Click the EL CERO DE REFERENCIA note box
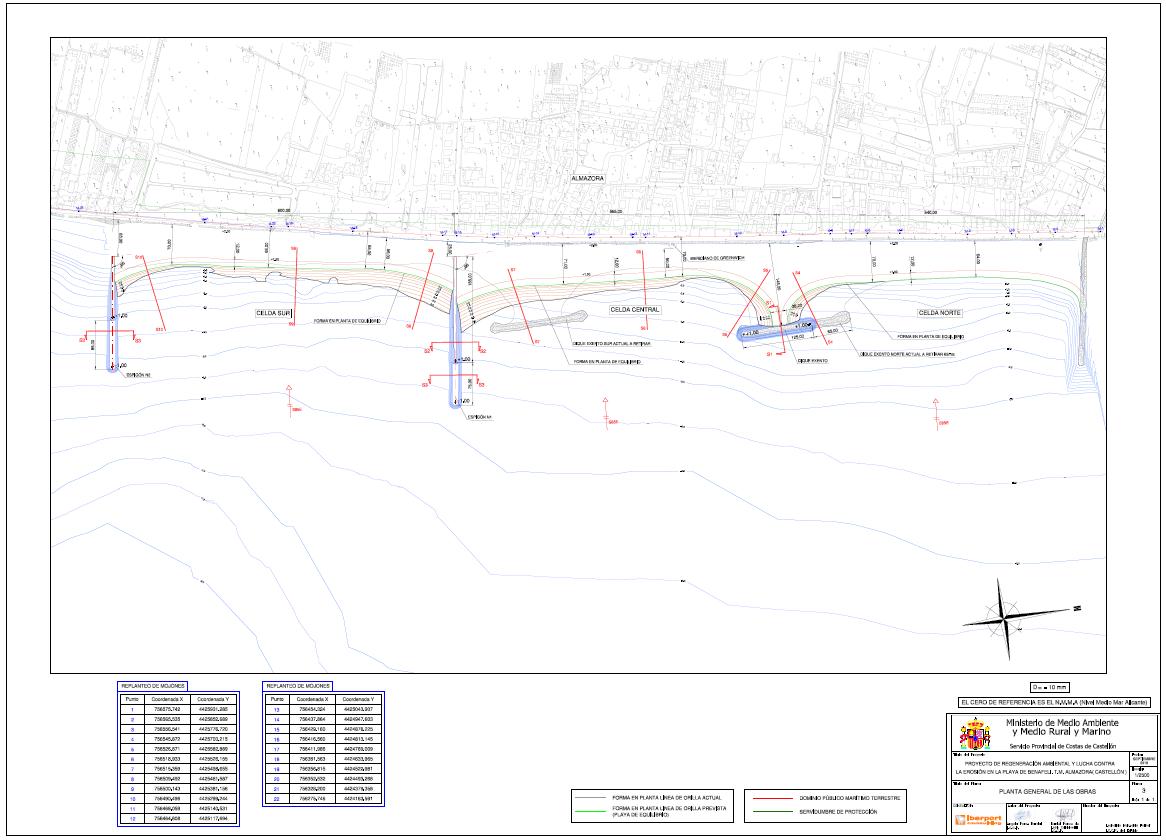The width and height of the screenshot is (1166, 840). 1052,703
